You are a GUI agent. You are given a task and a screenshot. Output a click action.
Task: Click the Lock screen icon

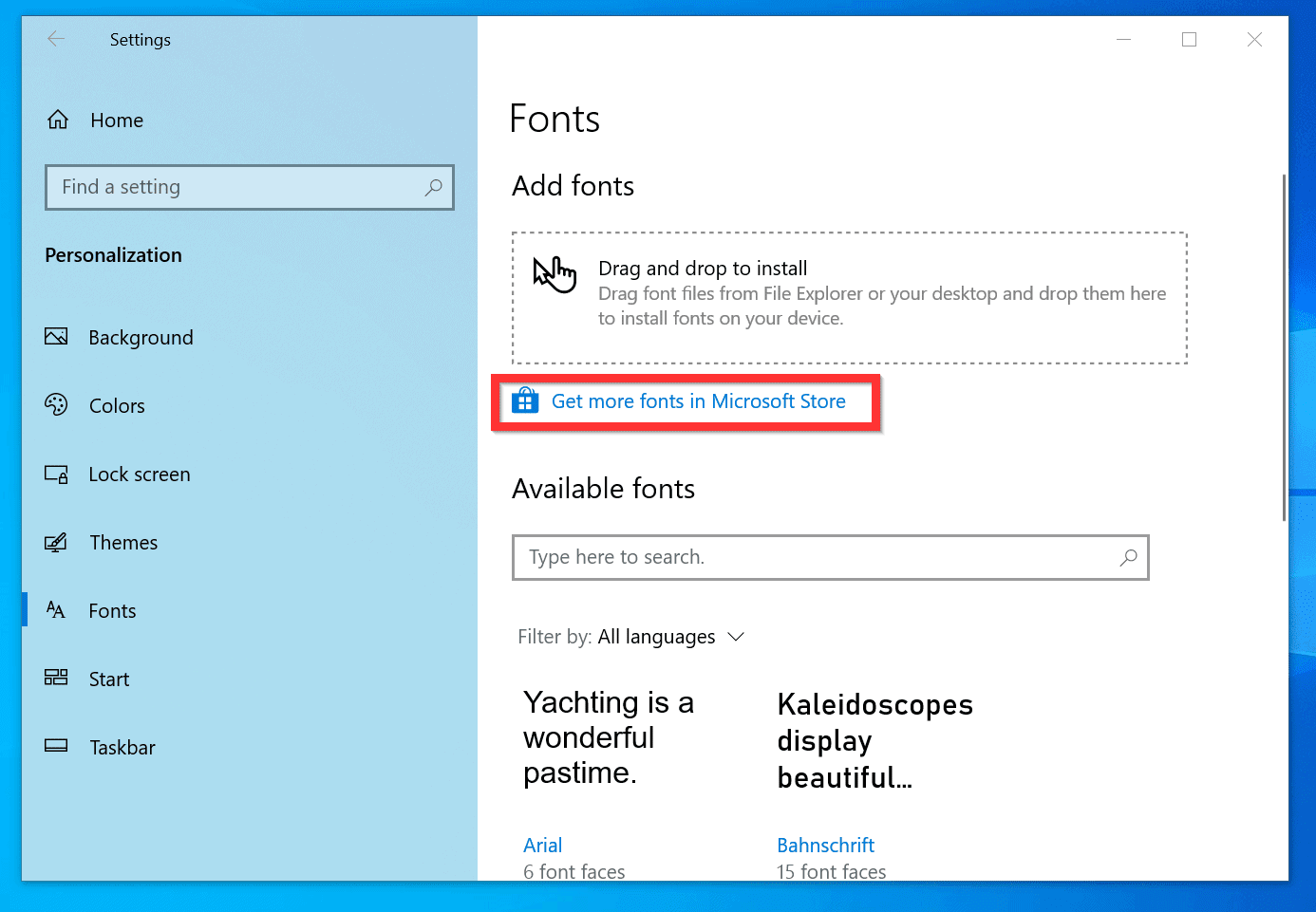point(57,474)
